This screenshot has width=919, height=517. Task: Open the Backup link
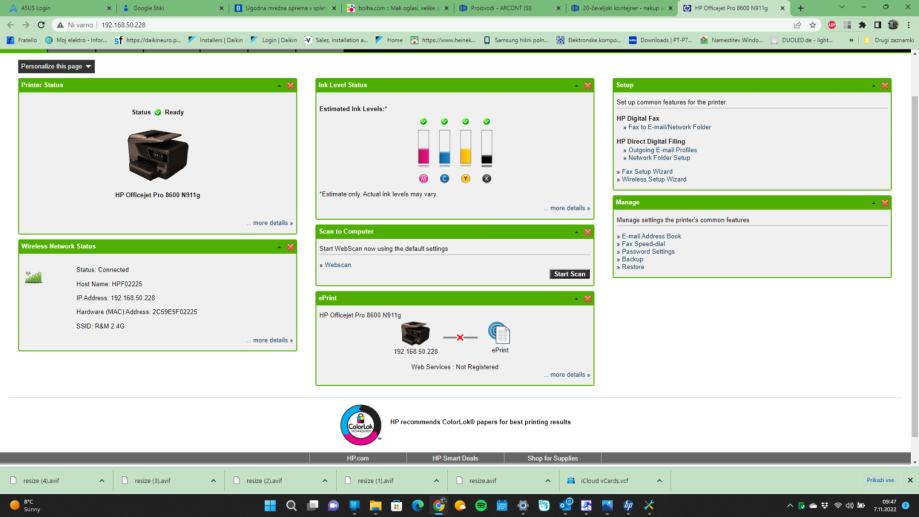(x=632, y=259)
